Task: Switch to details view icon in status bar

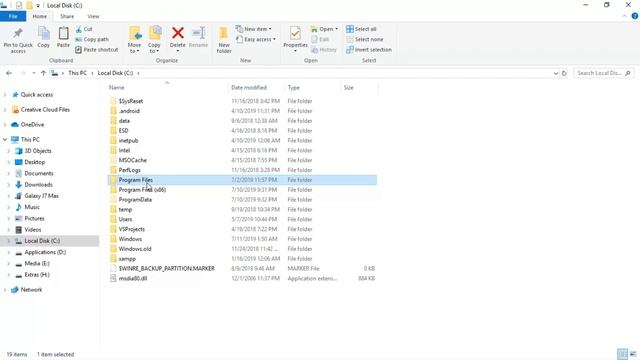Action: [x=622, y=354]
